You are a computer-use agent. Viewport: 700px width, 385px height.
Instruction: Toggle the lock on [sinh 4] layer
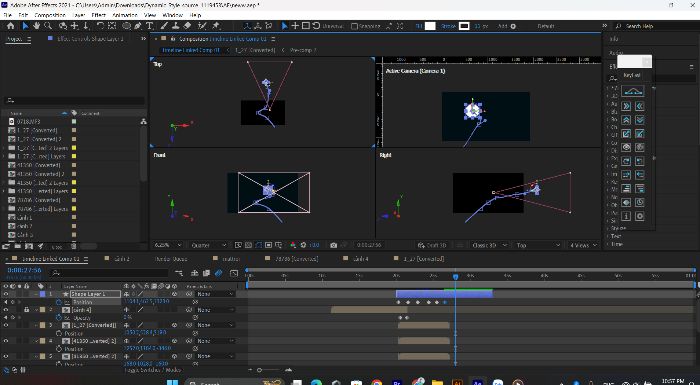pos(27,310)
